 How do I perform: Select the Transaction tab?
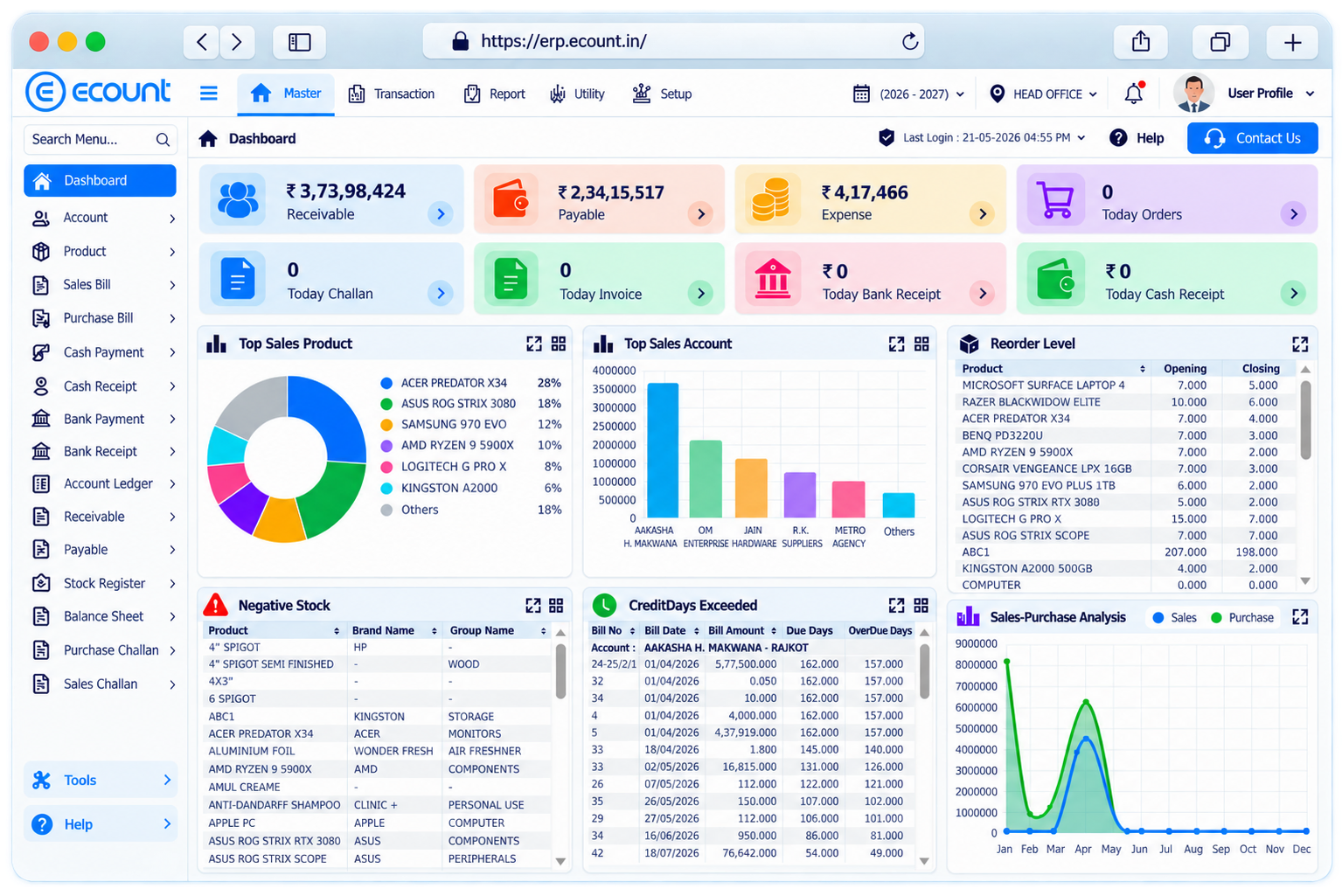point(392,94)
